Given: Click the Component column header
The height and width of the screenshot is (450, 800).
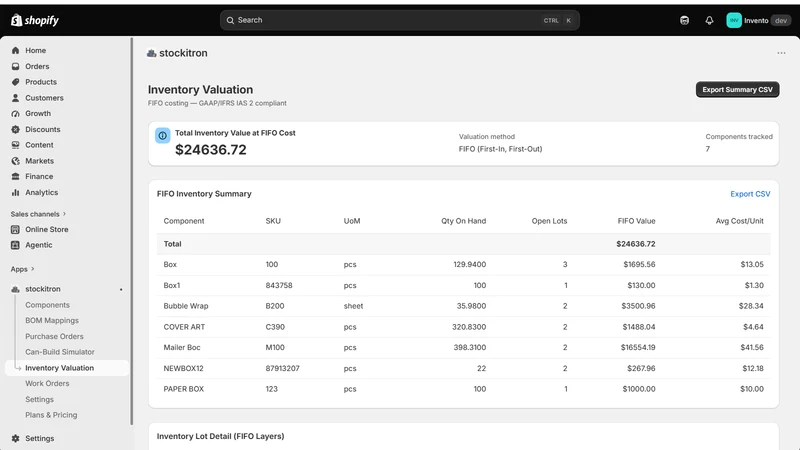Looking at the screenshot, I should coord(184,221).
